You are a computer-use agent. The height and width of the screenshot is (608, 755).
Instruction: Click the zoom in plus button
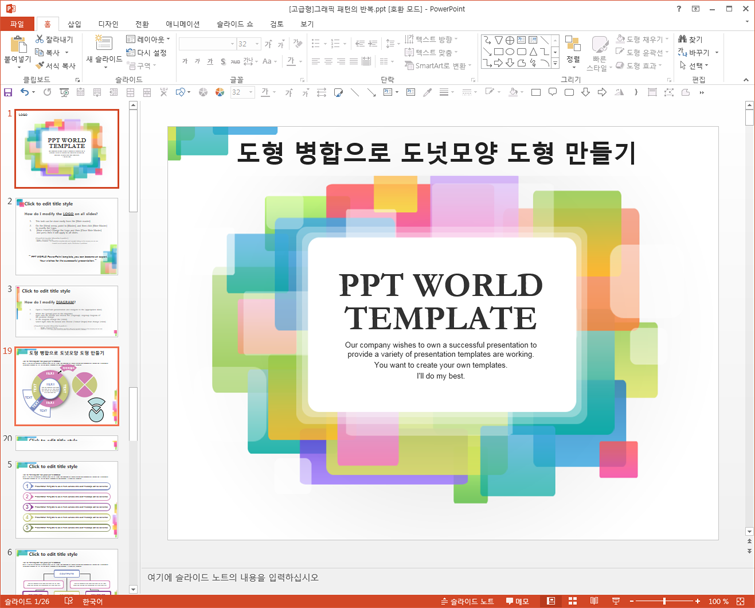click(x=697, y=601)
